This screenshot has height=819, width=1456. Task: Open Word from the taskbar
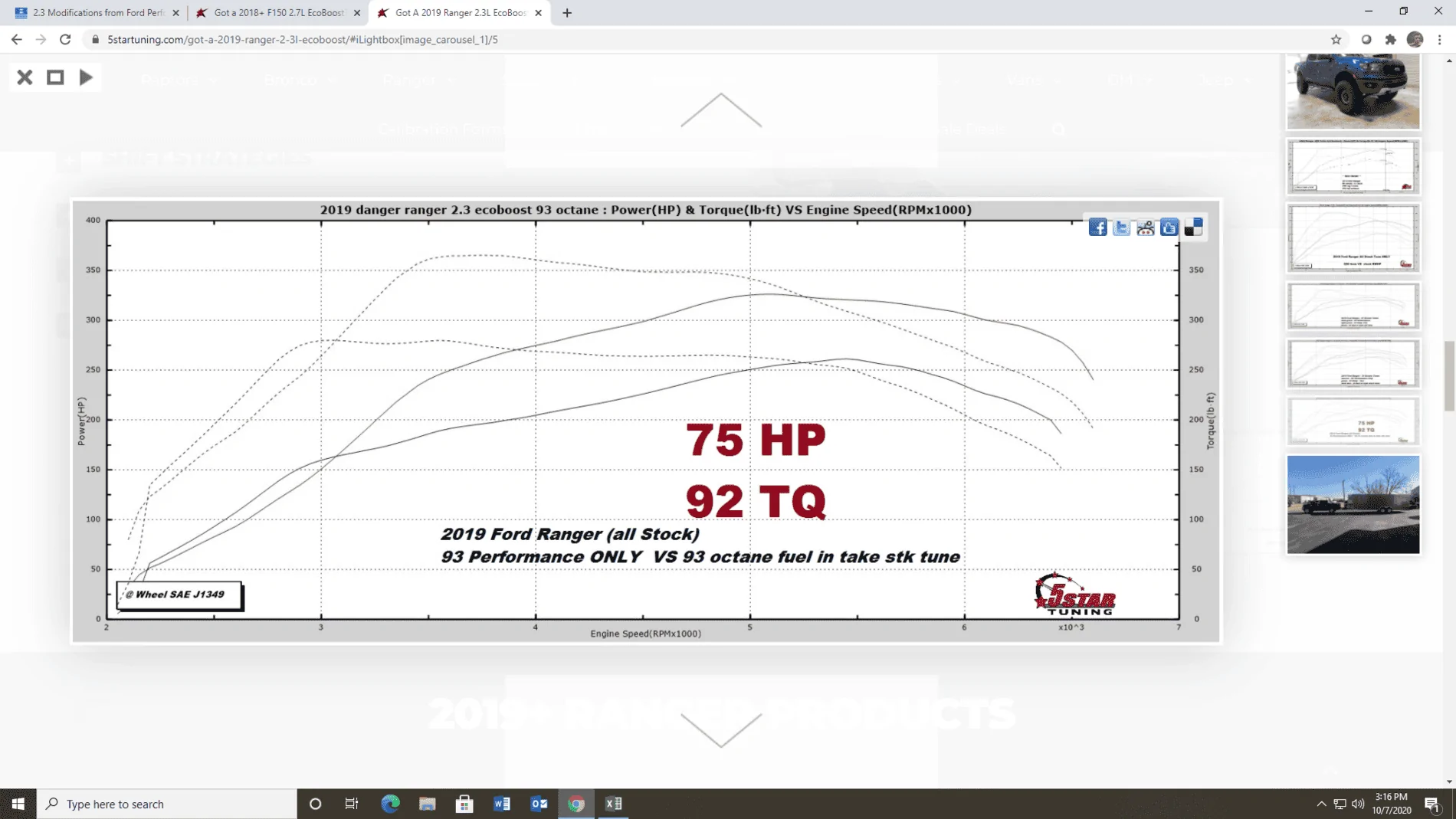[502, 804]
